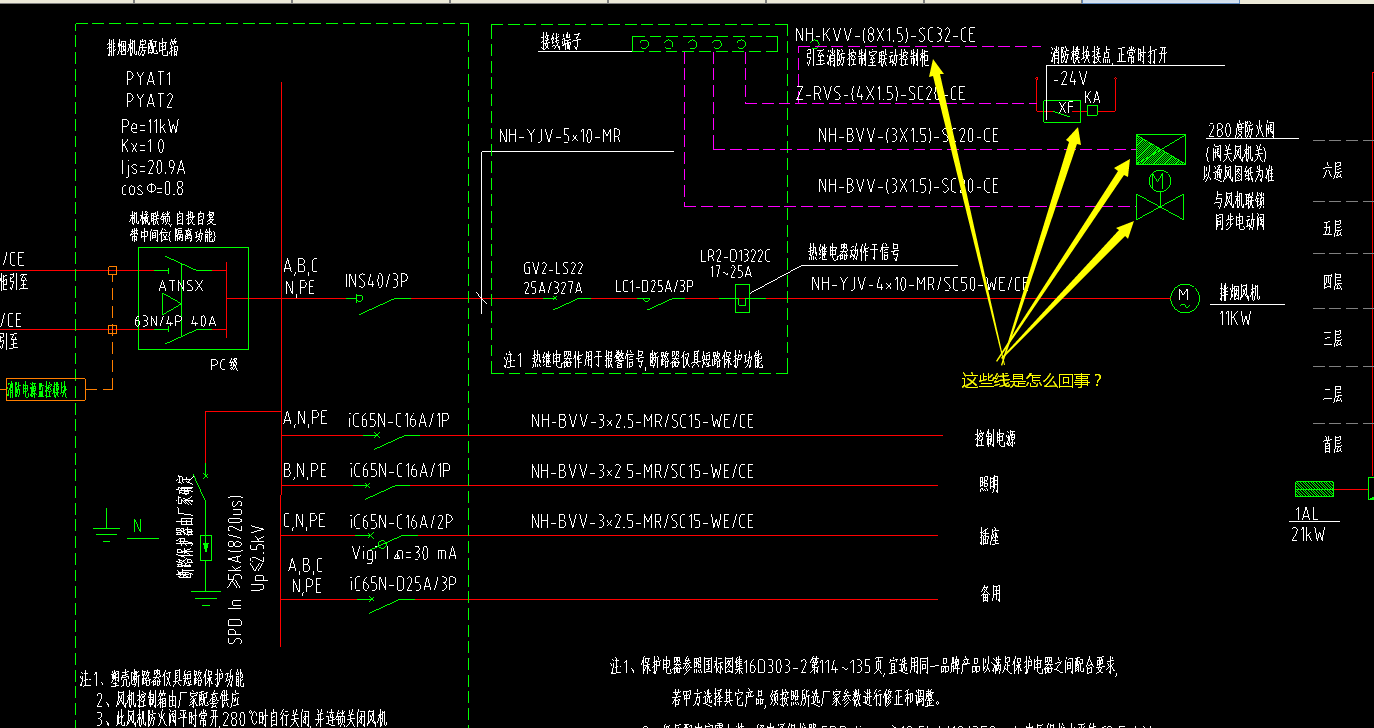Select the bow-tie 同步电动阀 valve symbol

[1160, 208]
